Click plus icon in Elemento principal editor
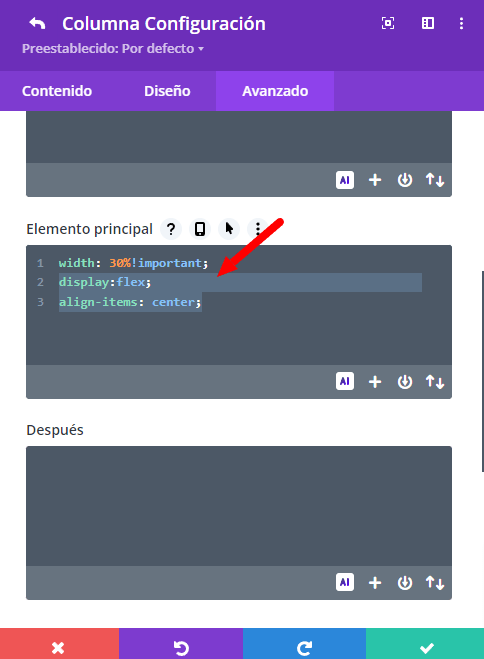Viewport: 484px width, 659px height. click(x=375, y=382)
